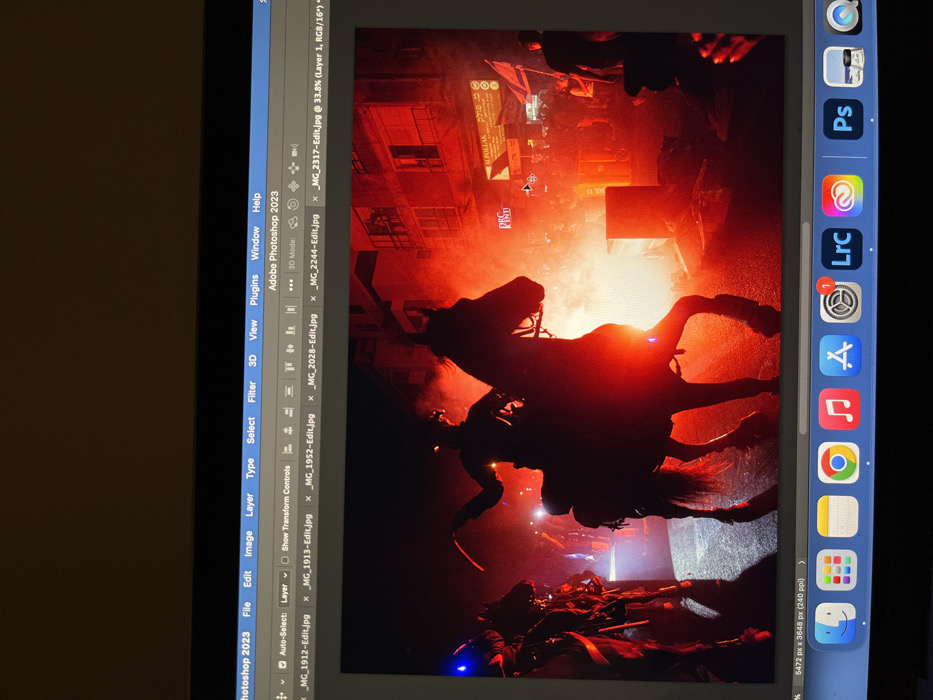The image size is (933, 700).
Task: Open System Settings with the red badge
Action: [x=840, y=302]
